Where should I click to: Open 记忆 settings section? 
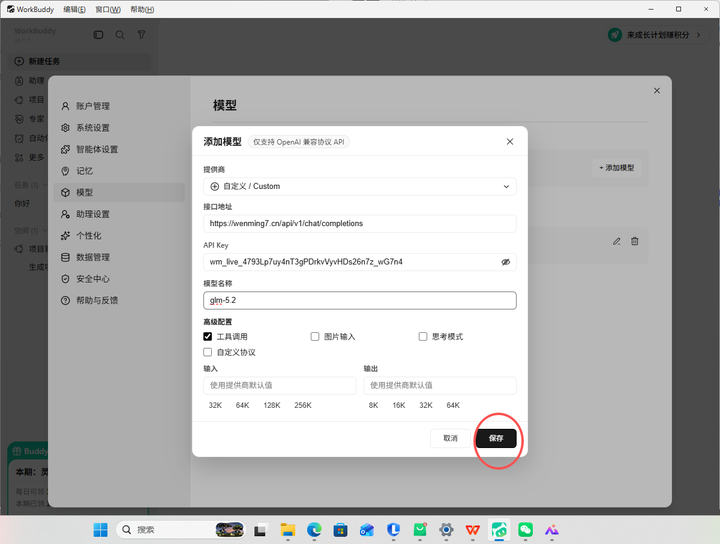pos(119,171)
